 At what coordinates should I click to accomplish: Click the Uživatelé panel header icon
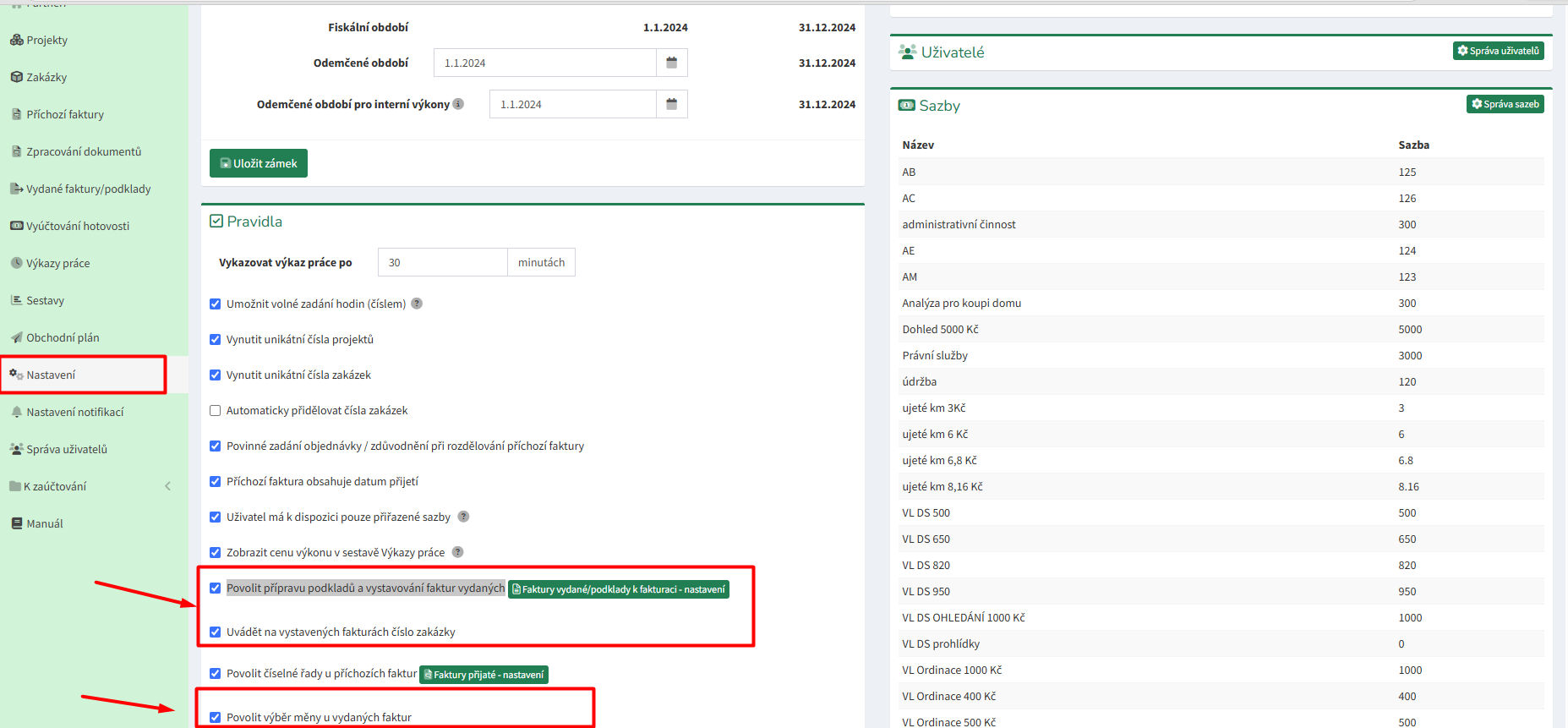907,52
